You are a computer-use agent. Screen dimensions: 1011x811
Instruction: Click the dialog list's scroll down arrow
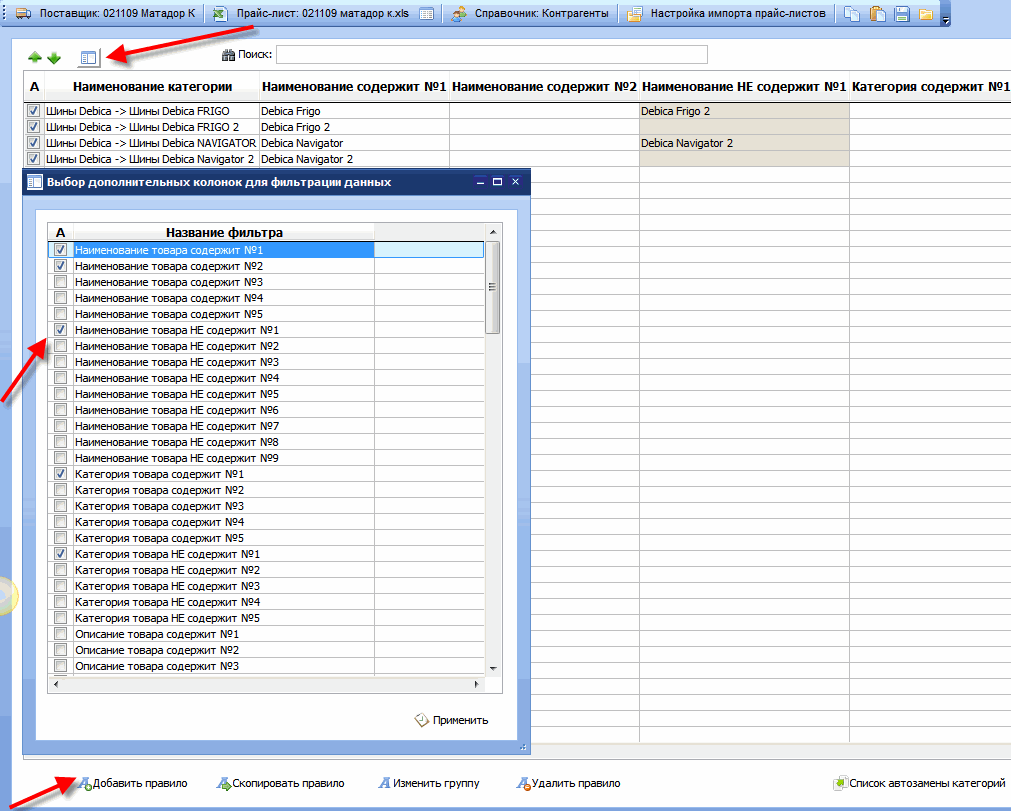[493, 669]
